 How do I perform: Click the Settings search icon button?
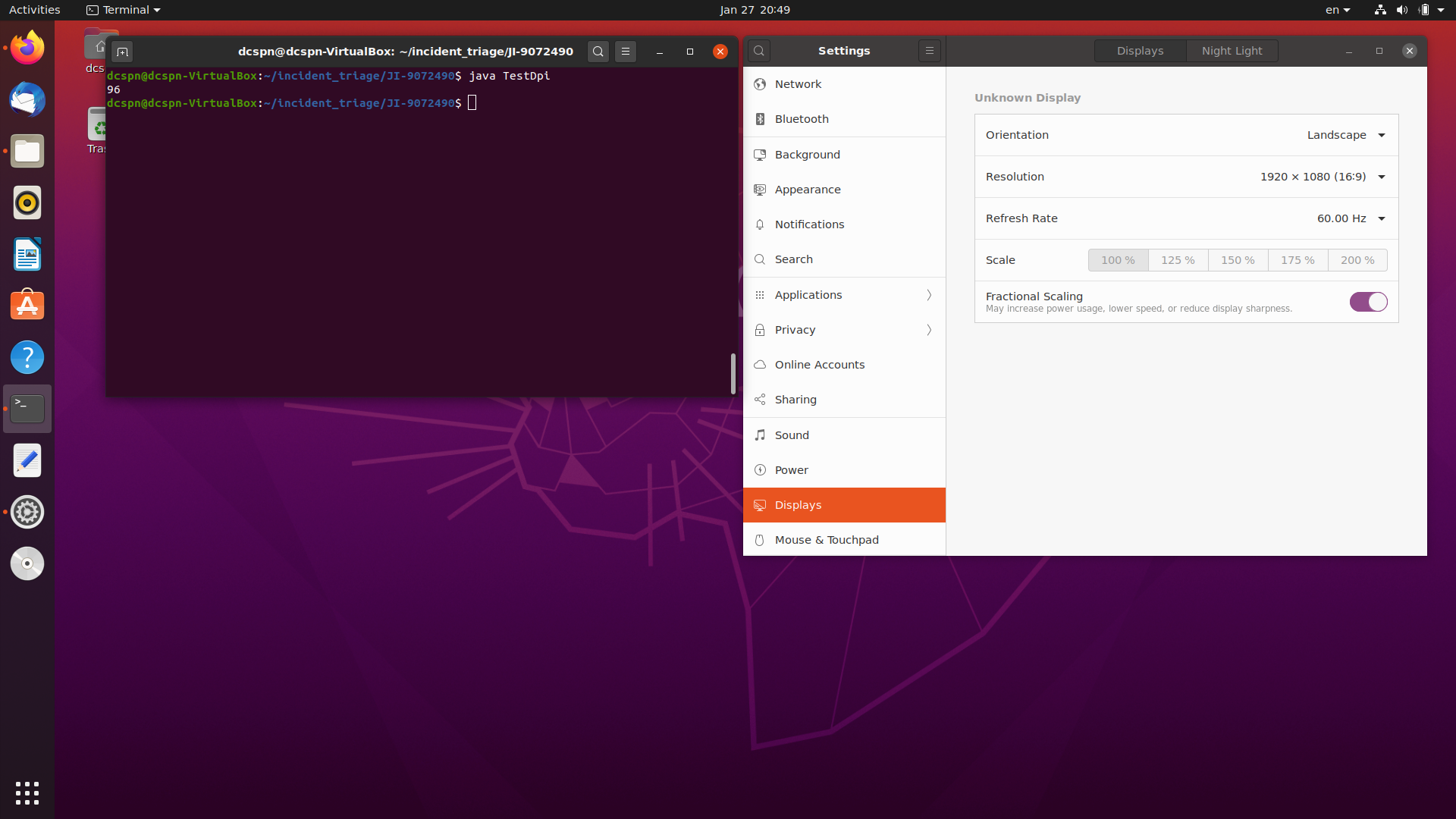click(759, 51)
